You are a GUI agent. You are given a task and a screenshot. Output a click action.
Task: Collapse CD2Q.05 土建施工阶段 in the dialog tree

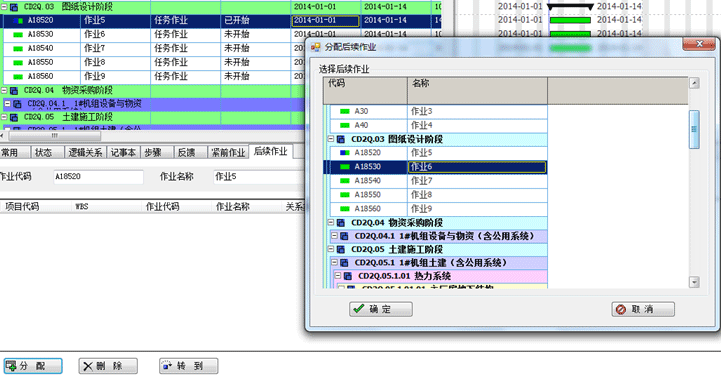tap(331, 249)
